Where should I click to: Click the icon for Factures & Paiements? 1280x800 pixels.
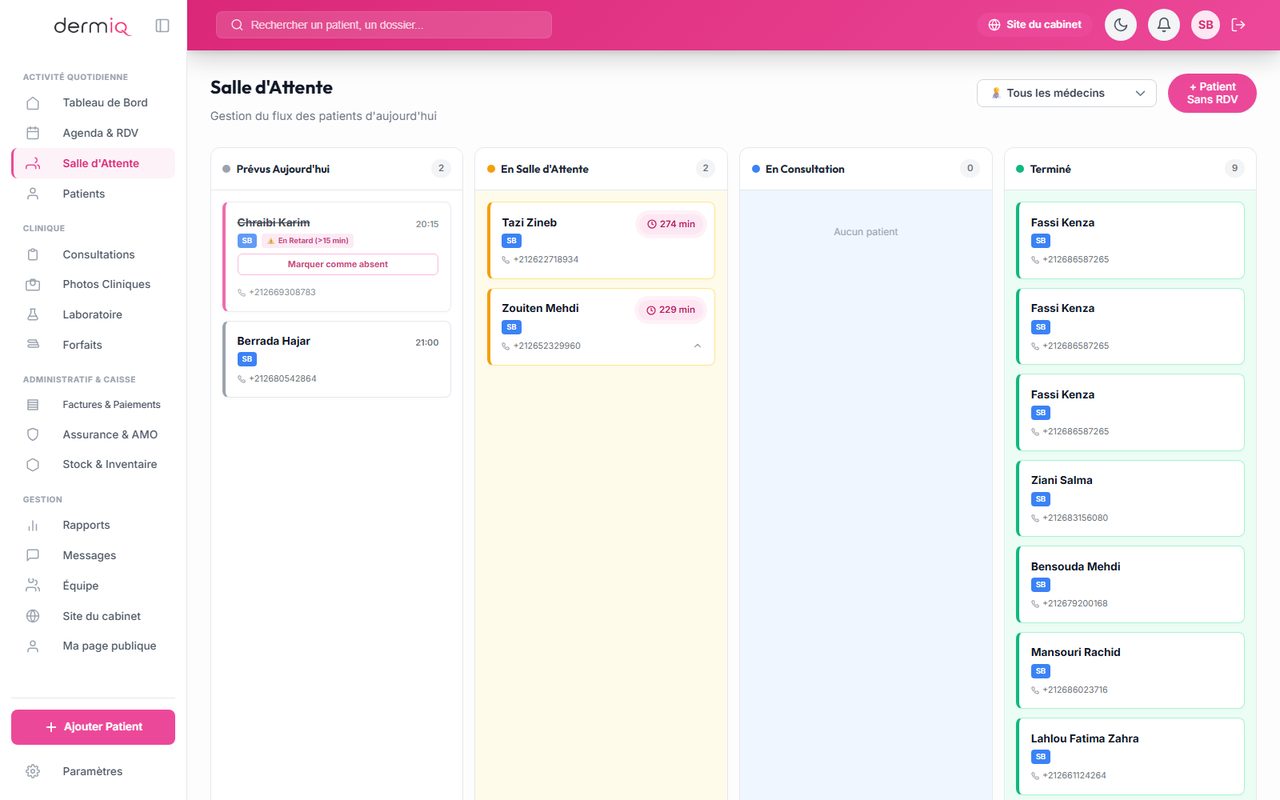click(33, 405)
